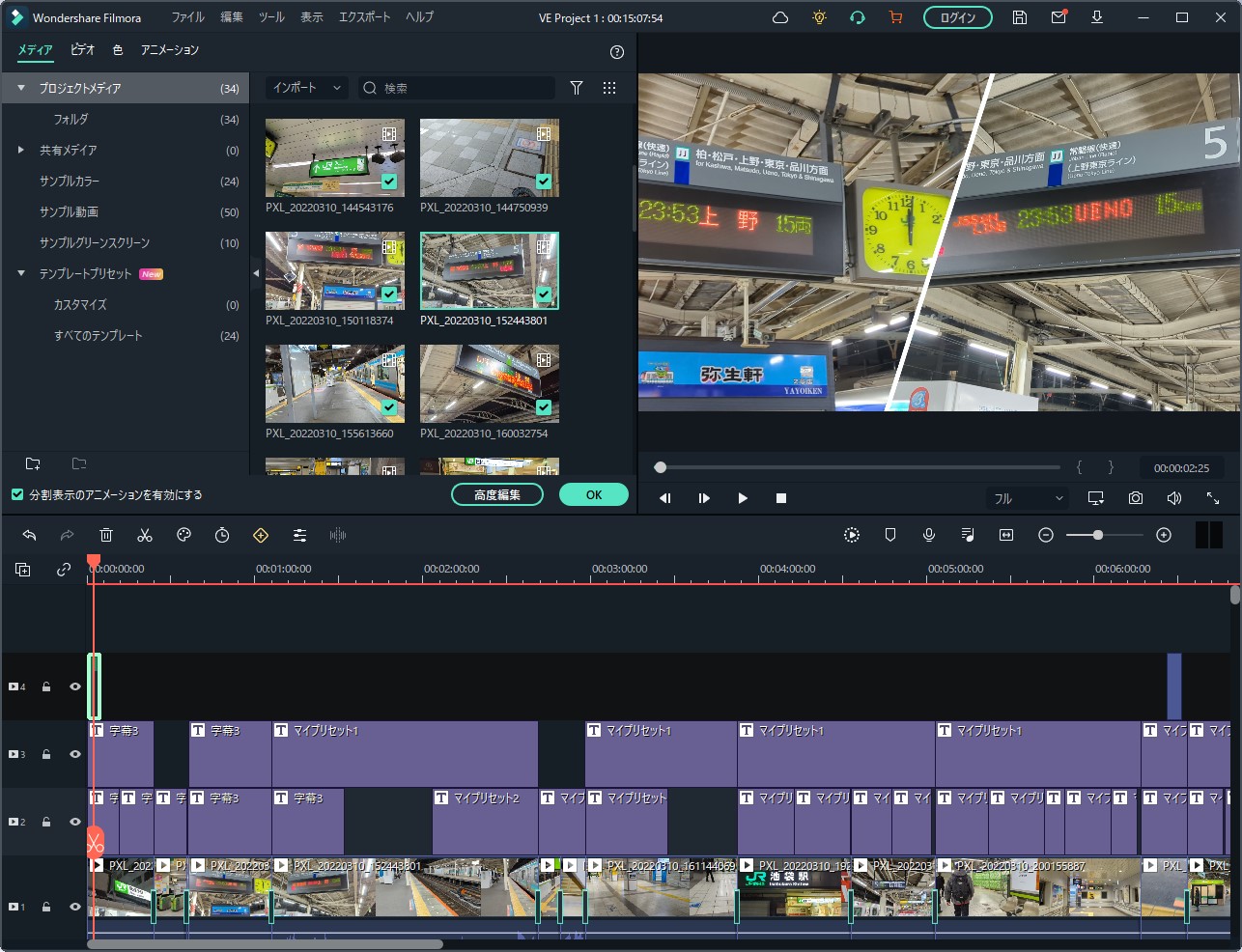
Task: Open the インポート dropdown
Action: coord(306,88)
